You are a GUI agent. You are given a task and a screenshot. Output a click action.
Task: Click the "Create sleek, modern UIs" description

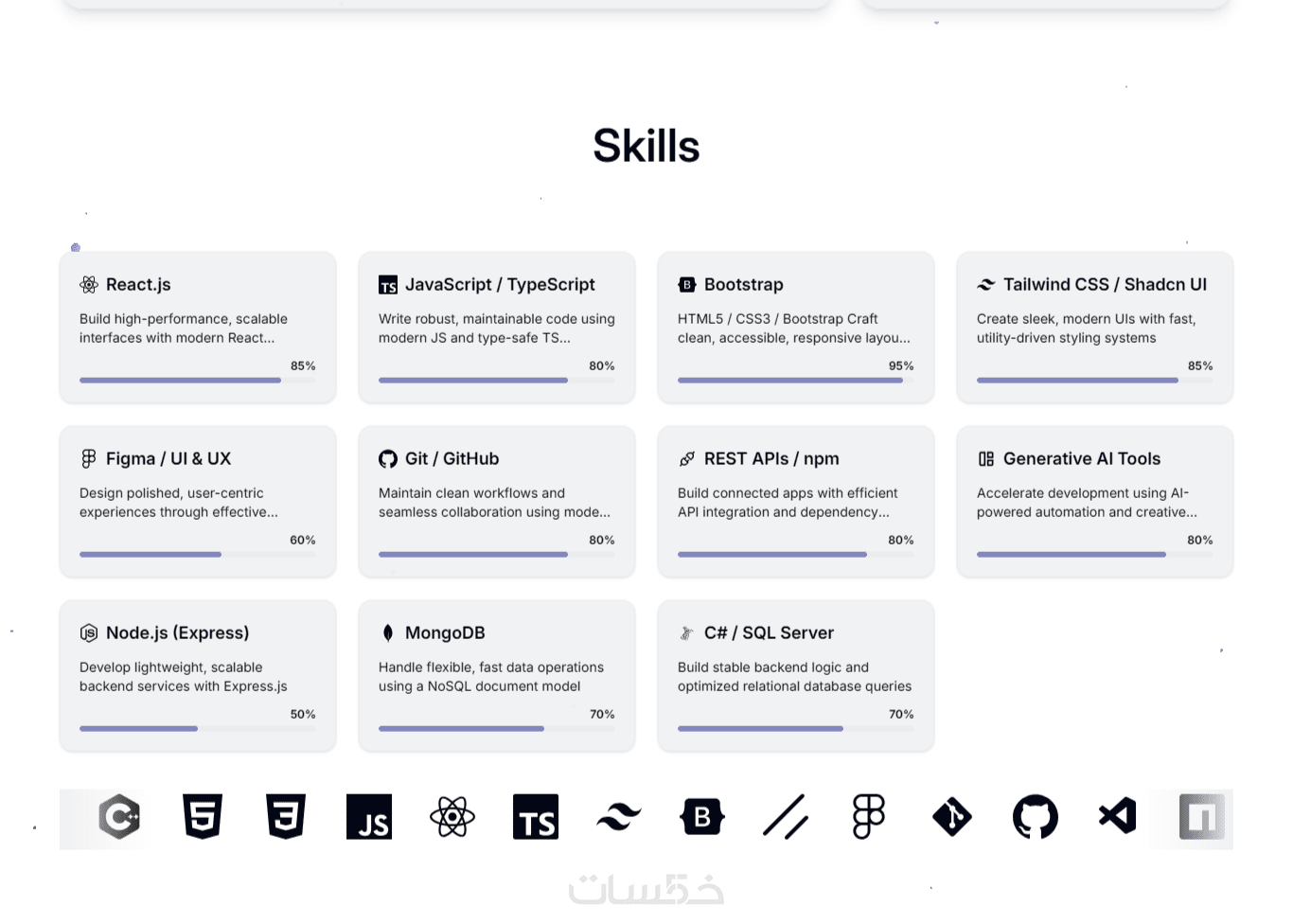(1087, 329)
